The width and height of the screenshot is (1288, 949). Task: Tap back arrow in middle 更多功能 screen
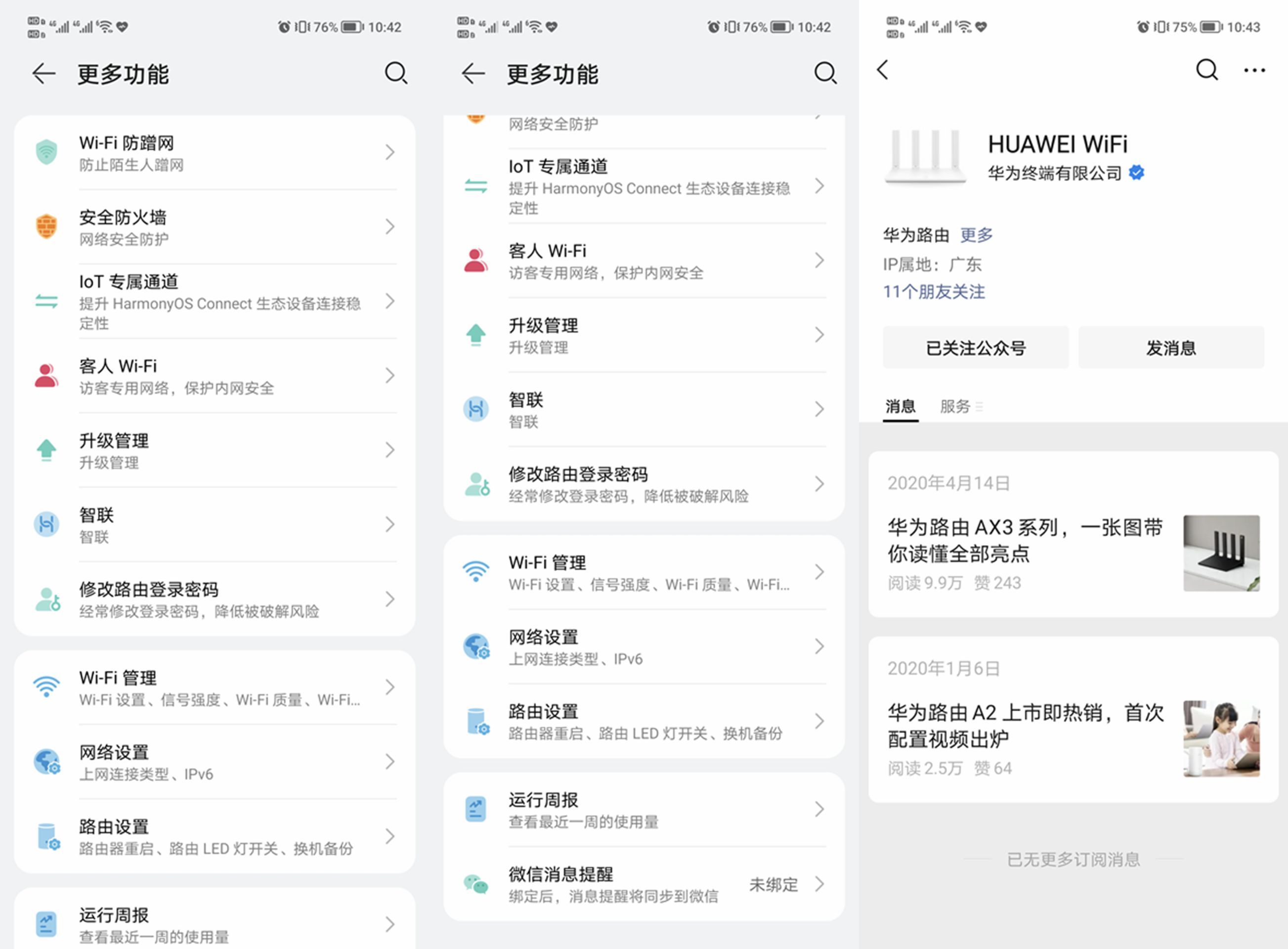point(473,74)
